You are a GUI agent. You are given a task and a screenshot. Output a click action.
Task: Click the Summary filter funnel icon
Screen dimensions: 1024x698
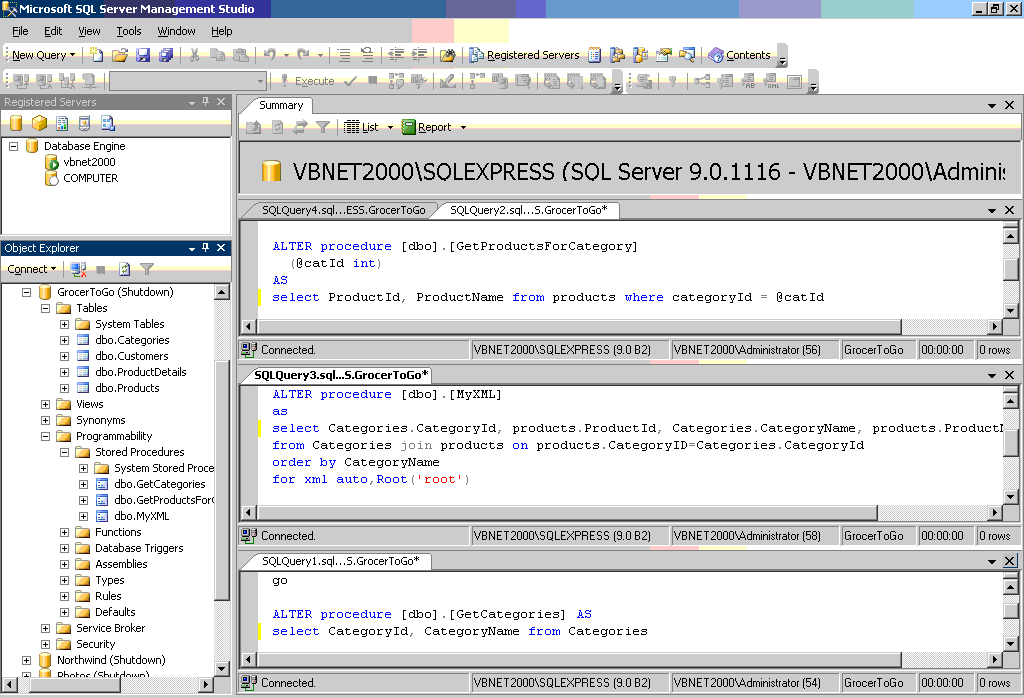[x=323, y=127]
